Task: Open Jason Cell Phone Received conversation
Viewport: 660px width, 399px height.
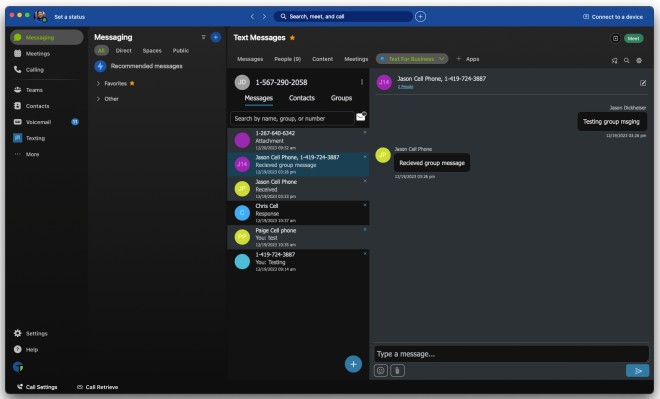Action: click(298, 189)
